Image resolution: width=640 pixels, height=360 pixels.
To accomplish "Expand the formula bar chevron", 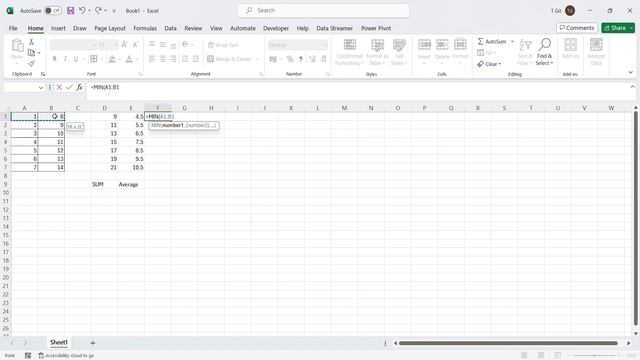I will [632, 87].
